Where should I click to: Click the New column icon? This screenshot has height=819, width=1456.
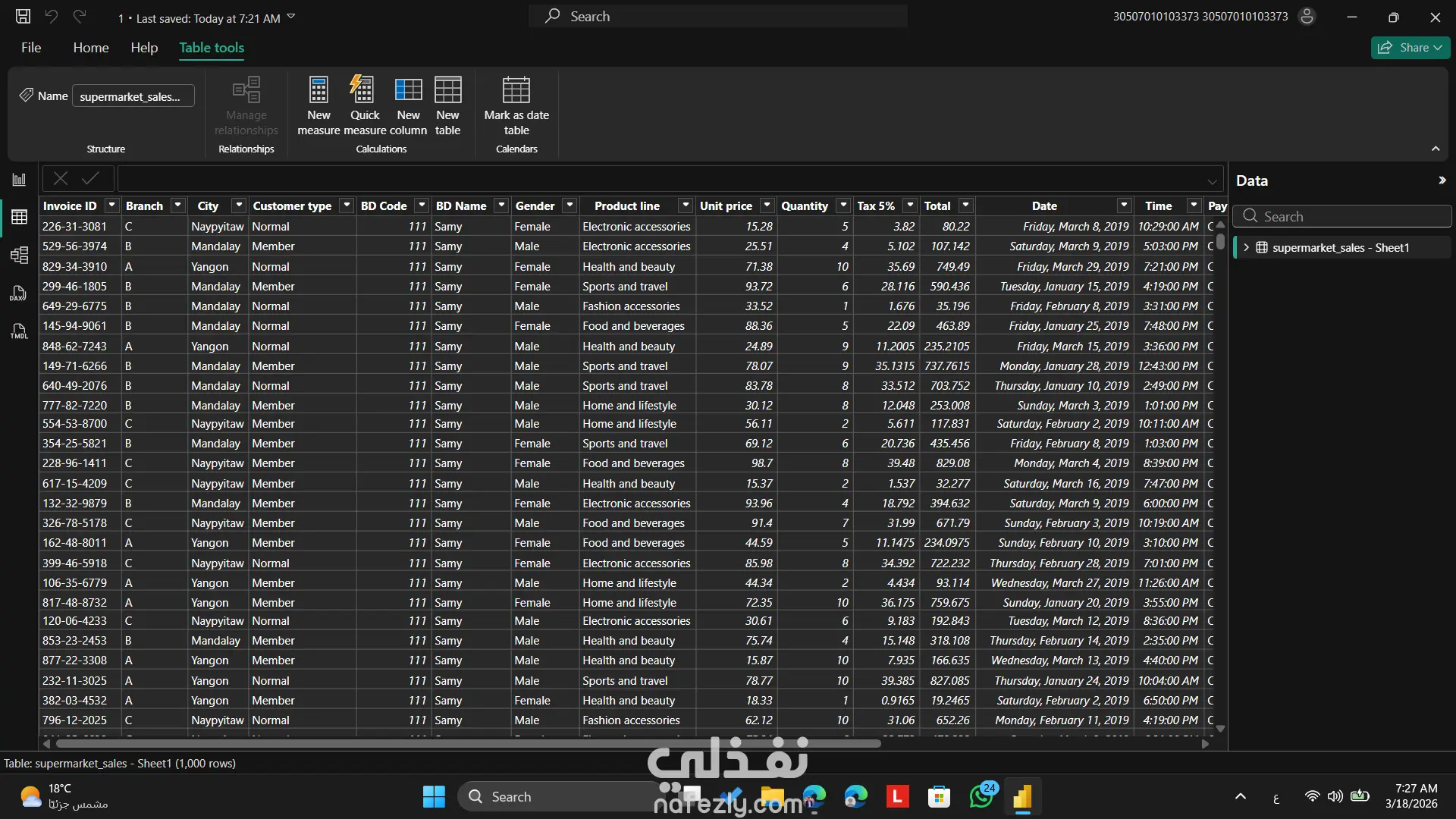click(408, 90)
